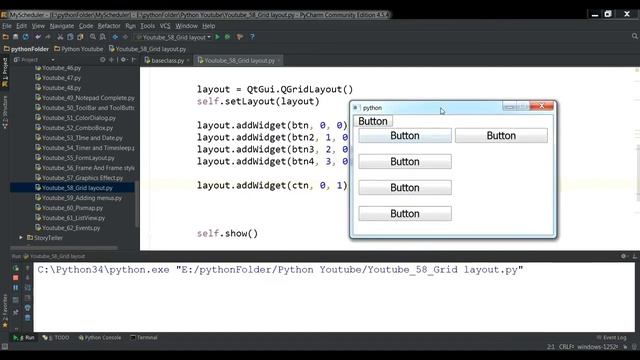Open the Refactor menu

[109, 26]
